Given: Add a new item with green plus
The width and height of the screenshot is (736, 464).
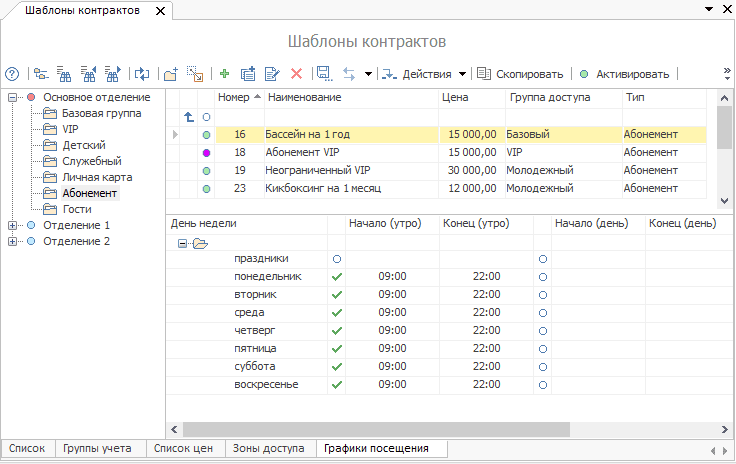Looking at the screenshot, I should pyautogui.click(x=224, y=74).
